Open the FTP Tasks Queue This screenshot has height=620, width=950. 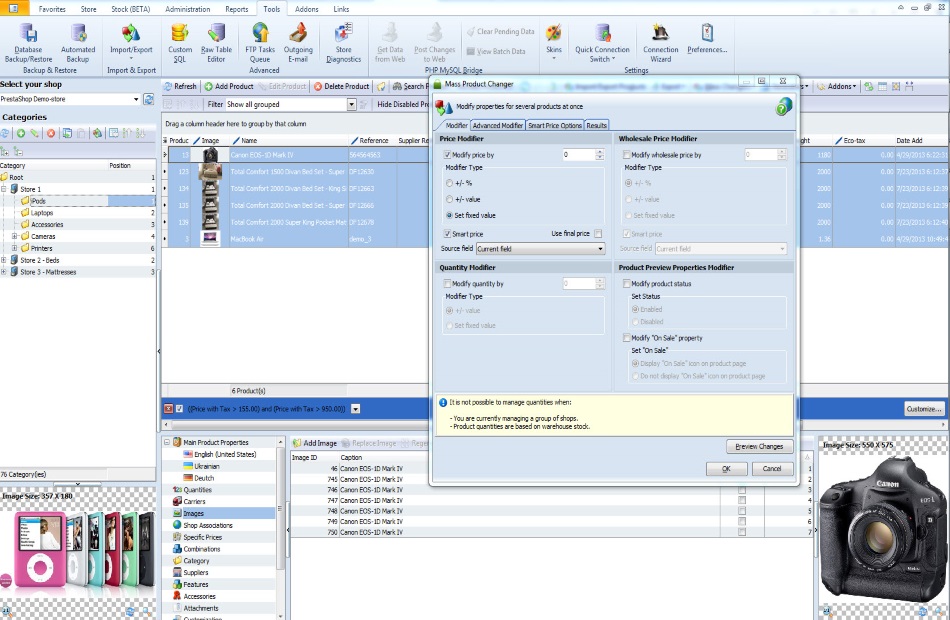click(260, 42)
